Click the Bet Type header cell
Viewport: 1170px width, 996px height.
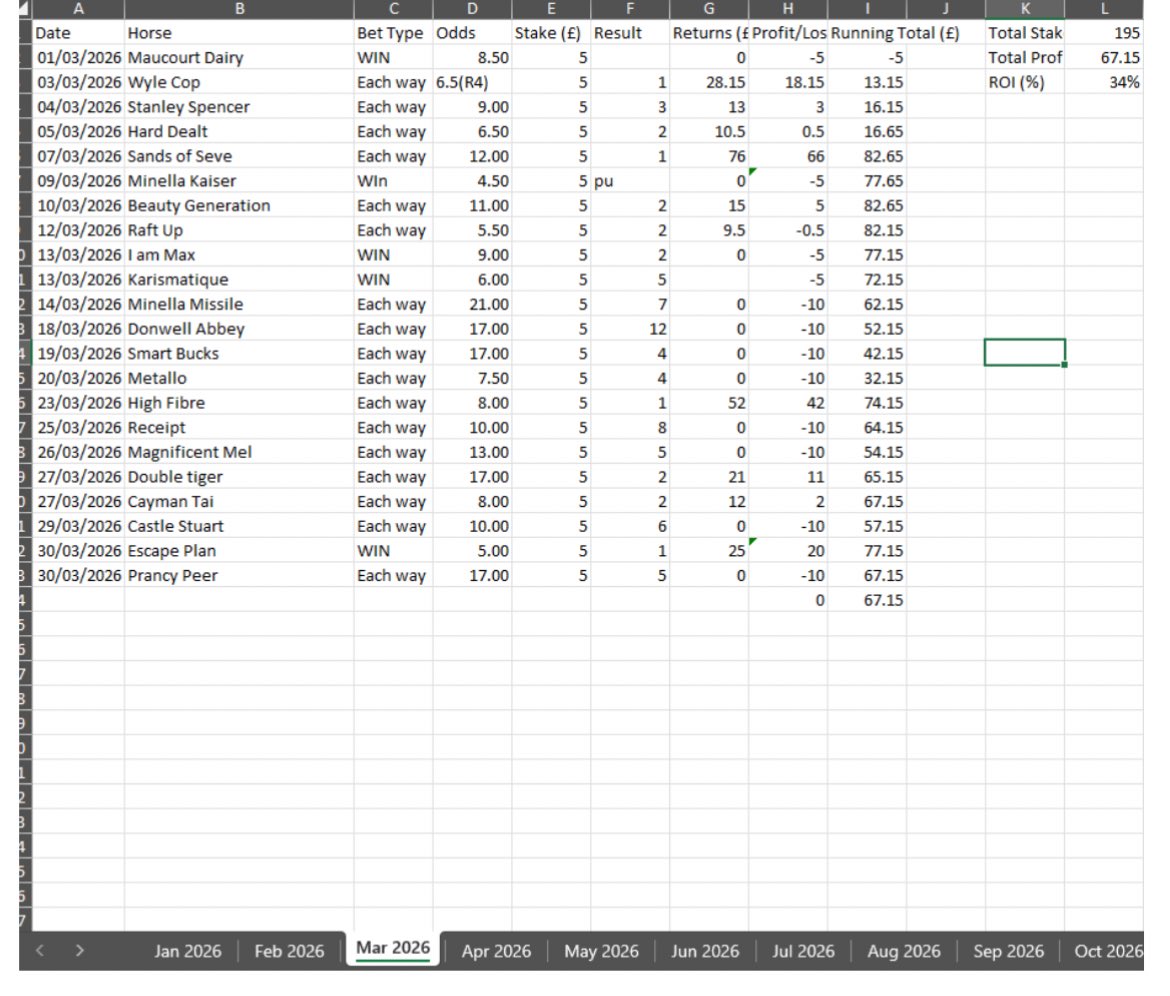[x=393, y=33]
